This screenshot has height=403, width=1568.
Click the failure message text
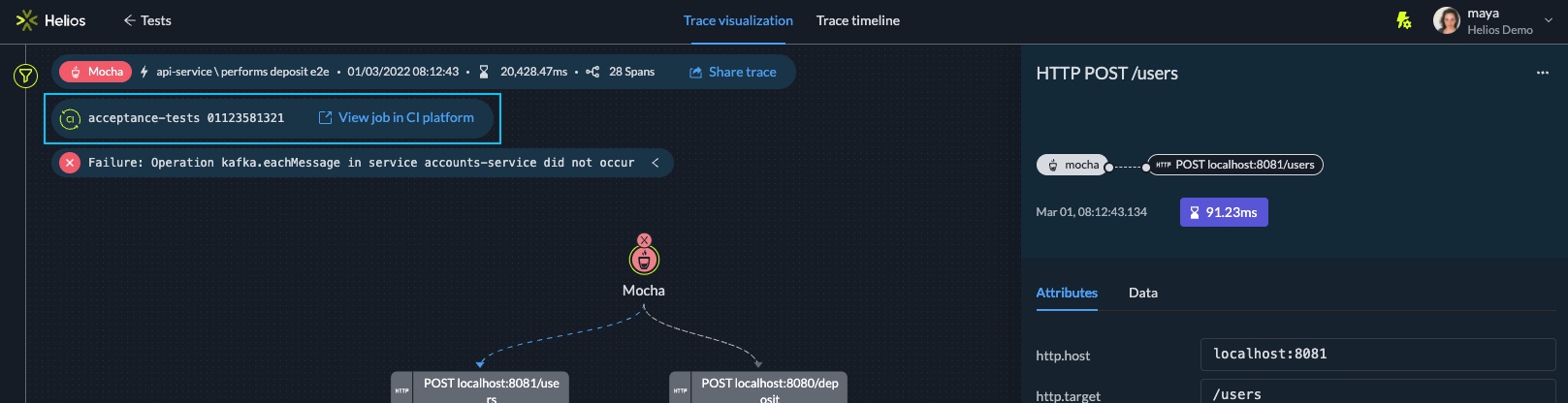(x=361, y=163)
